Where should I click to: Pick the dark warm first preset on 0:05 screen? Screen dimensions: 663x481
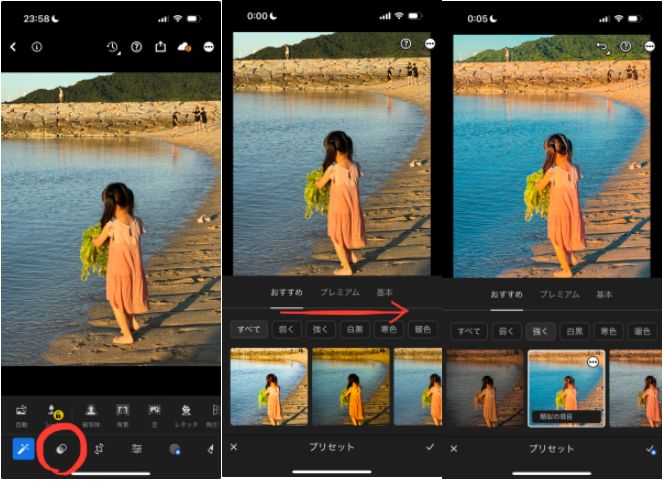485,388
